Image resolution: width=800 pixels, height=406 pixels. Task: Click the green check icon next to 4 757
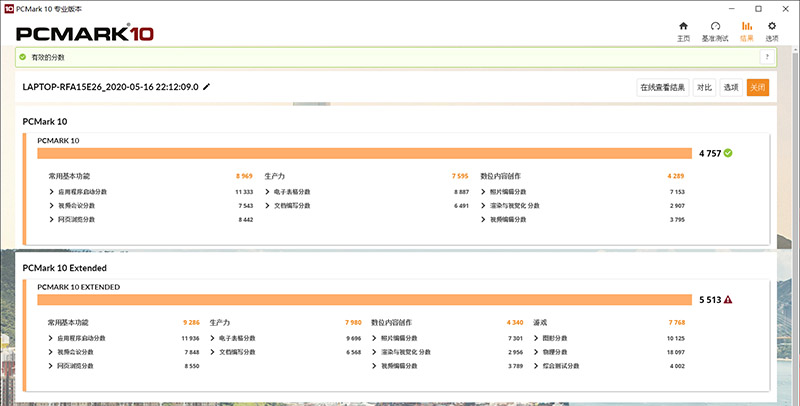pyautogui.click(x=728, y=153)
